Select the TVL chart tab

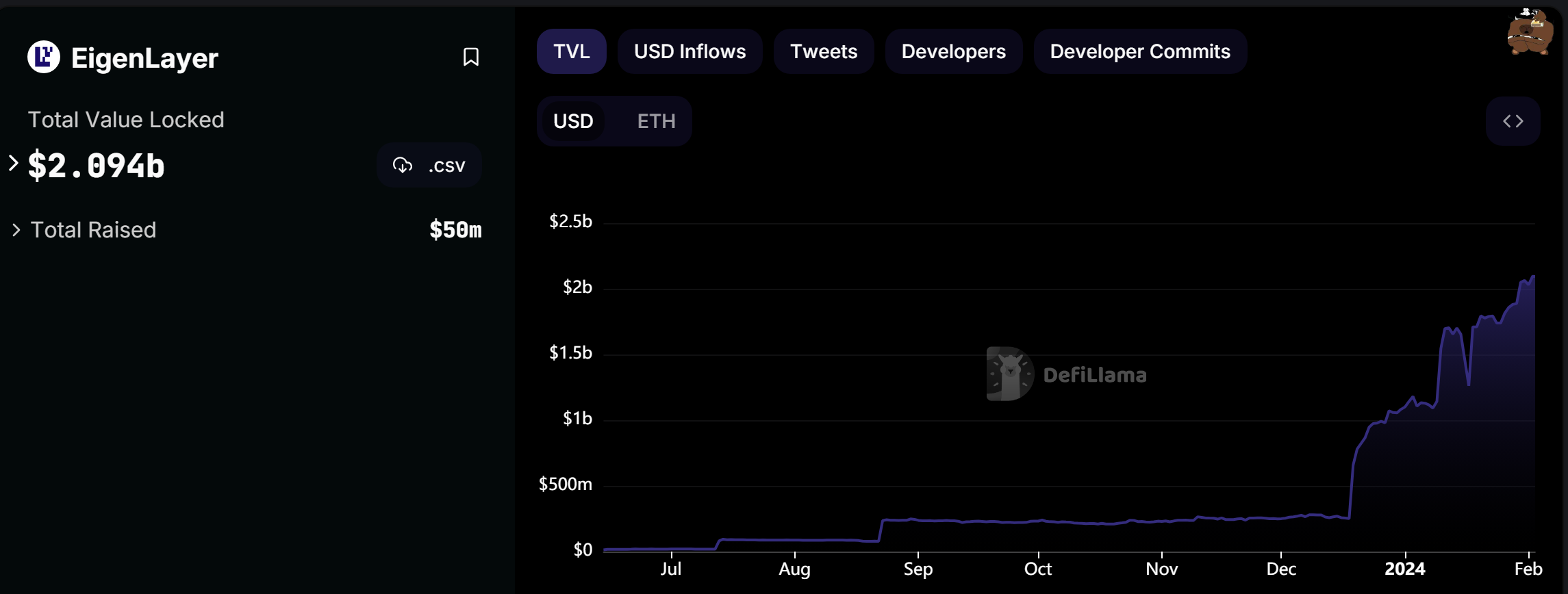[x=572, y=51]
